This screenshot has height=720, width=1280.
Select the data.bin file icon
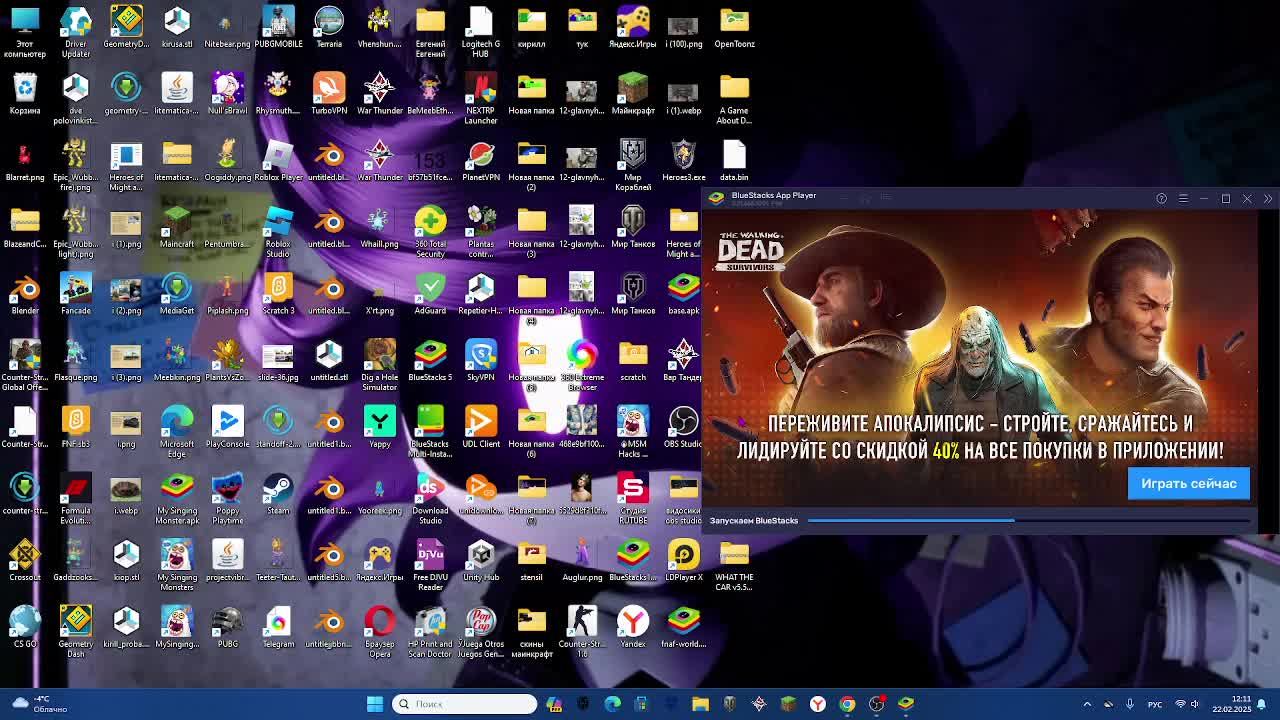734,161
